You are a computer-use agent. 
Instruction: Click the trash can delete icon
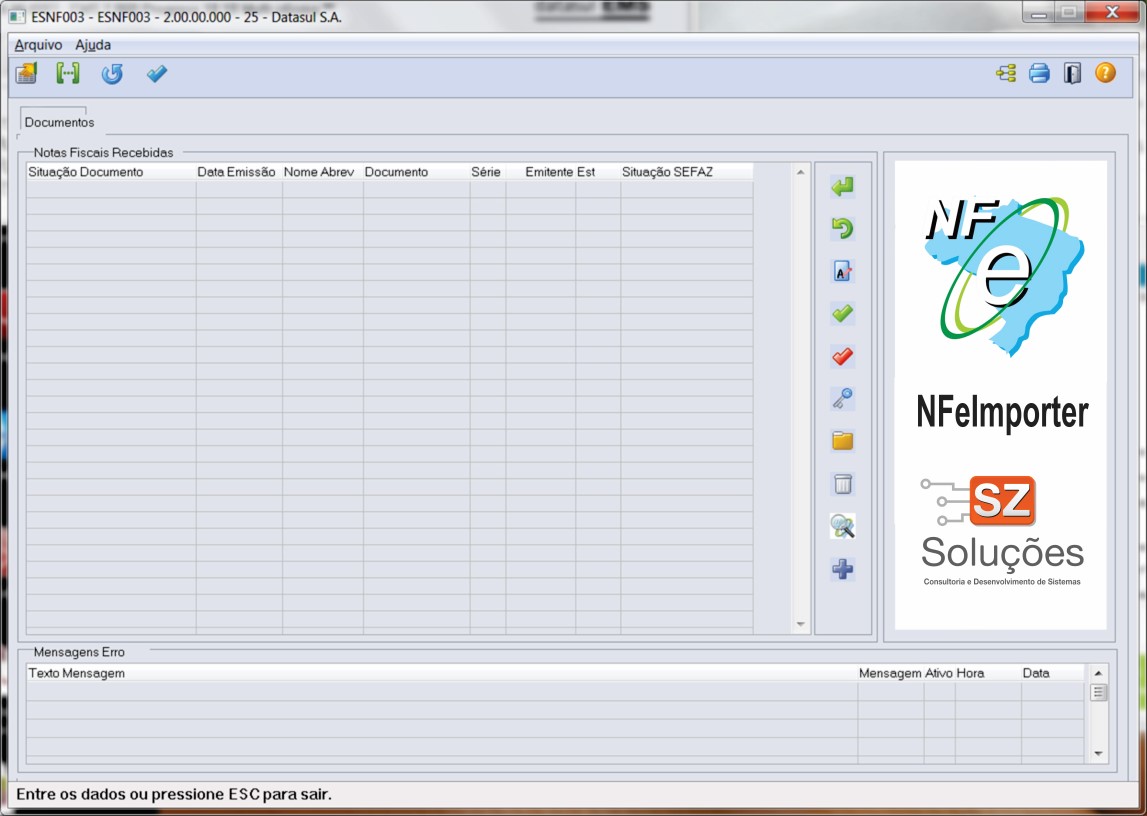843,483
